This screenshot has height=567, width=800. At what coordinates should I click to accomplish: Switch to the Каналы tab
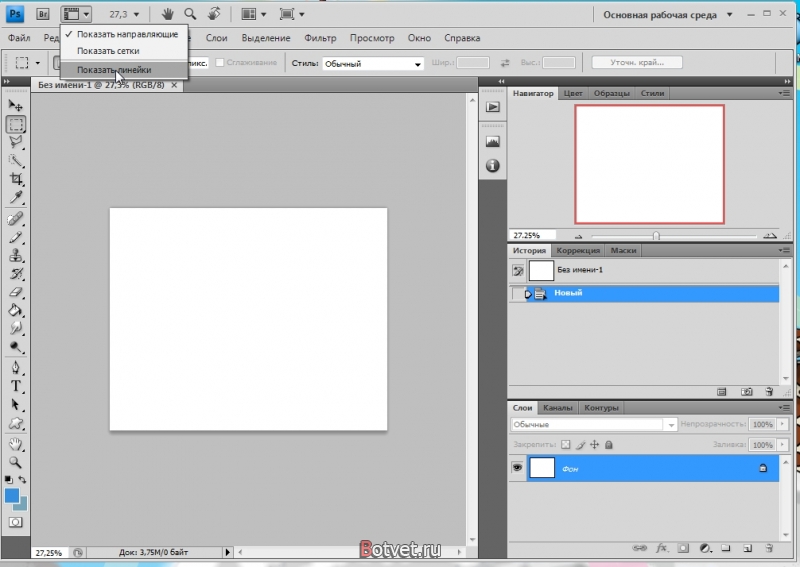pos(556,408)
